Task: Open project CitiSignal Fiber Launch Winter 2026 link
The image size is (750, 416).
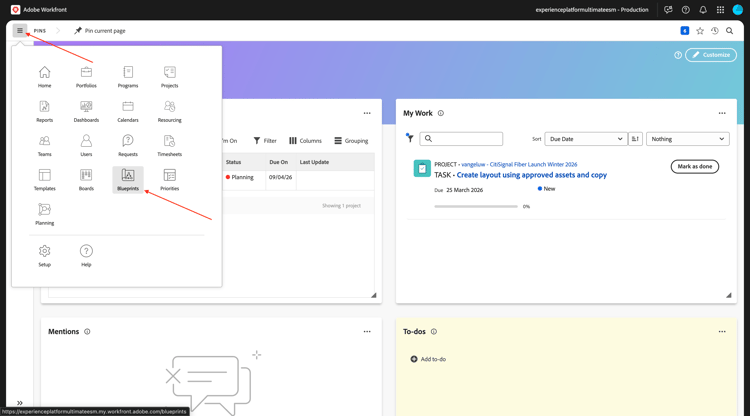Action: point(519,164)
